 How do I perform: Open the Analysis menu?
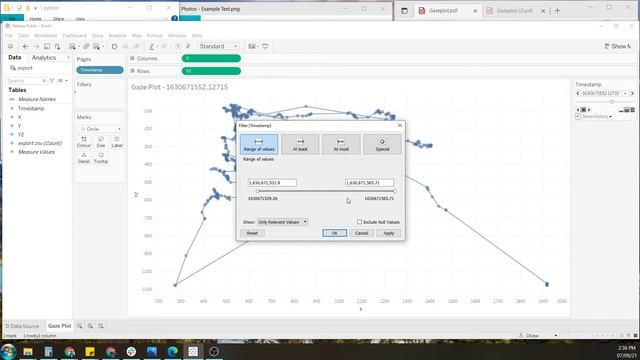[x=117, y=36]
